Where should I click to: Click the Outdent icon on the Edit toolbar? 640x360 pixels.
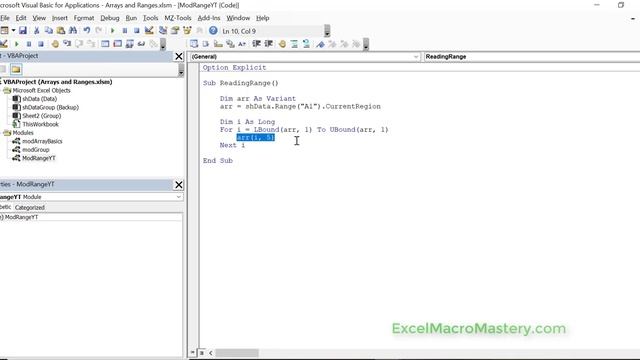point(269,44)
